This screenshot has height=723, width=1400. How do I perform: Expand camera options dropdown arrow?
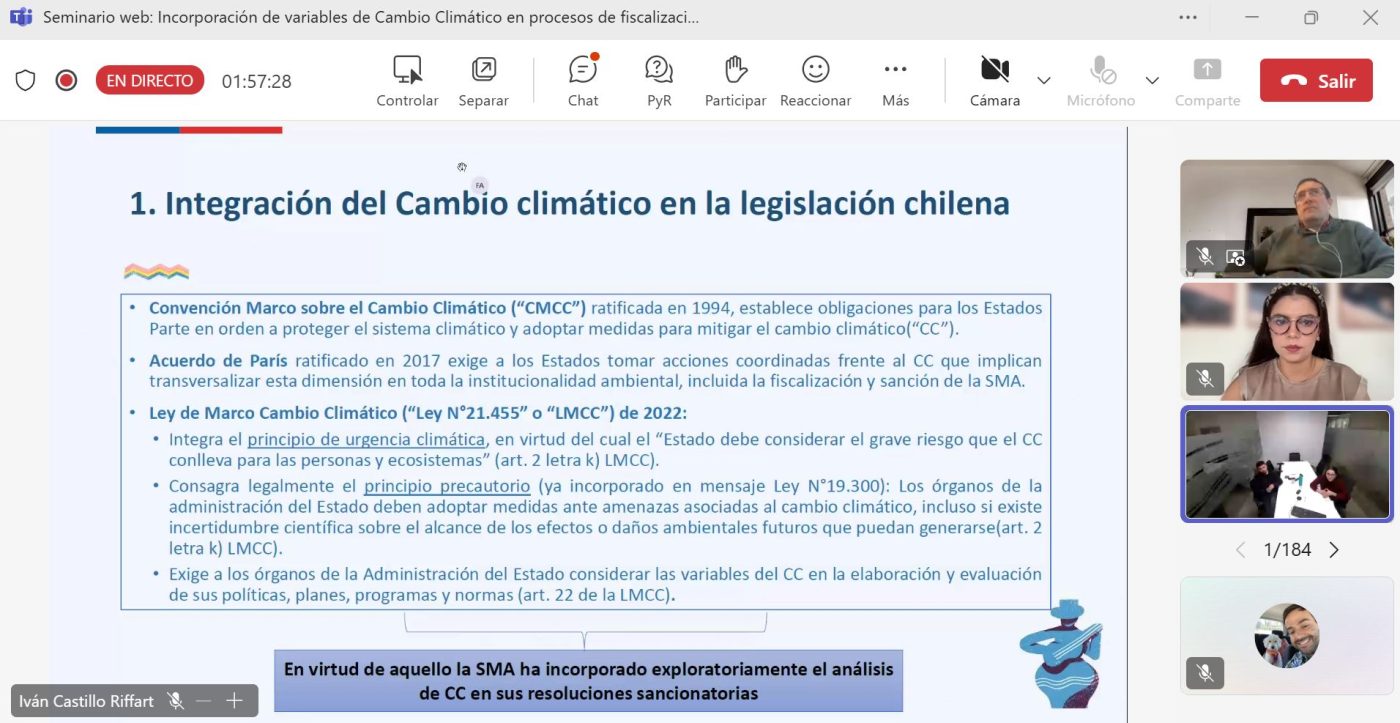pyautogui.click(x=1043, y=81)
